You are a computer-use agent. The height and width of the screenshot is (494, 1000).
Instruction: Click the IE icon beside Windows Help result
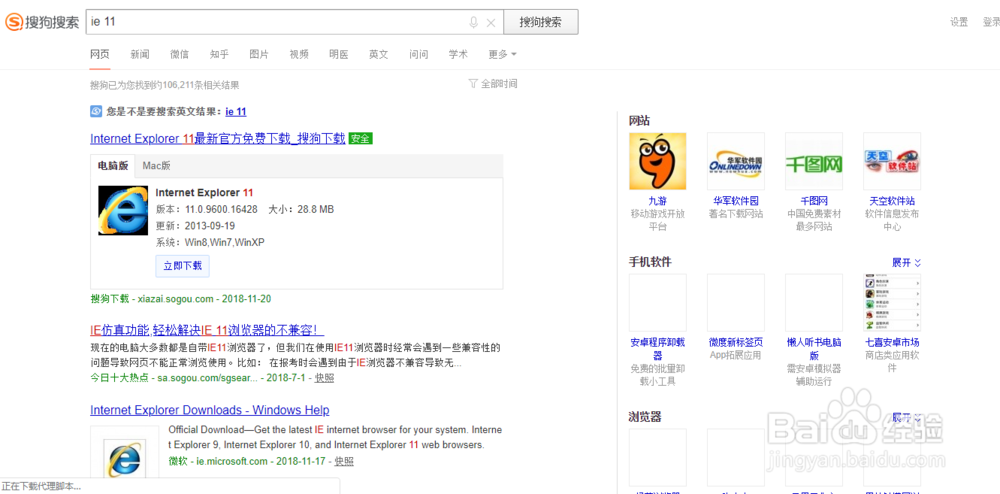(124, 460)
